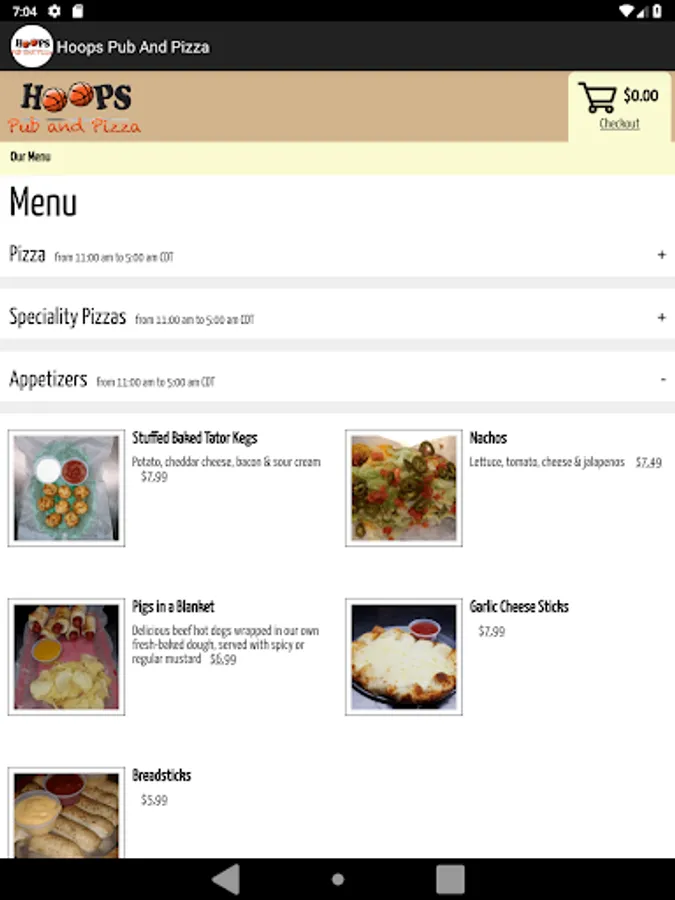
Task: Tap the Garlic Cheese Sticks photo
Action: (404, 657)
